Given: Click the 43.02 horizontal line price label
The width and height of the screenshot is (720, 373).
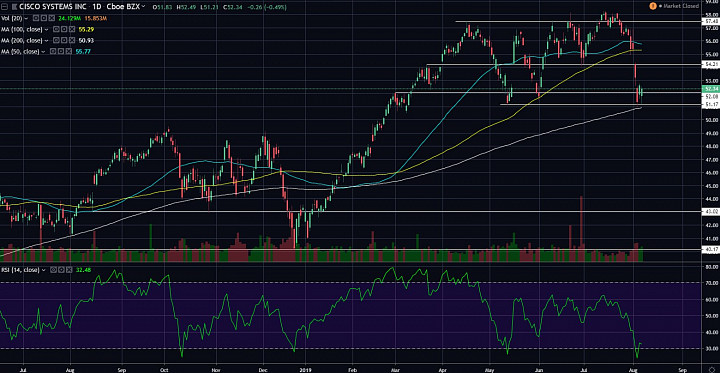Looking at the screenshot, I should point(710,212).
